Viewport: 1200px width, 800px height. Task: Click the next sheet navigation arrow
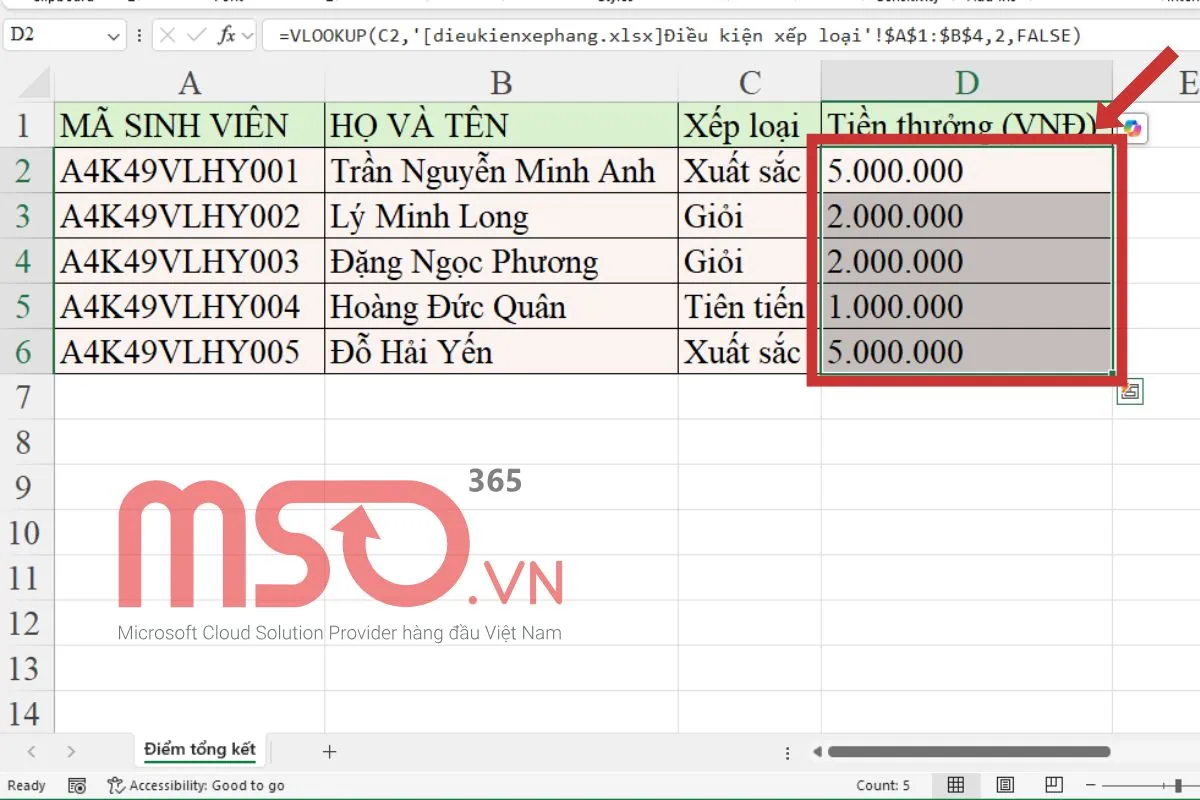(72, 751)
